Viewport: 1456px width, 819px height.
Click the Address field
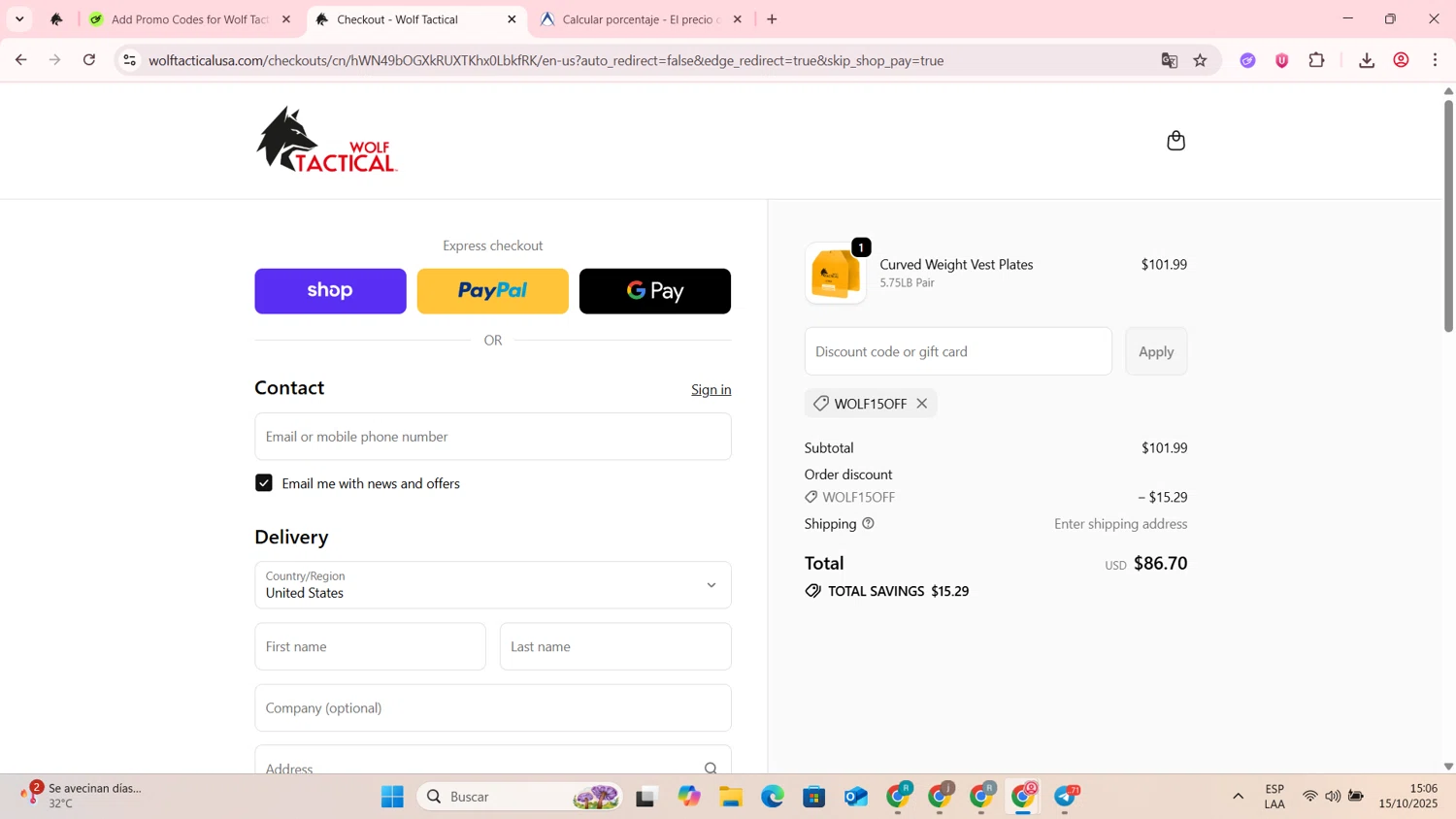click(493, 761)
